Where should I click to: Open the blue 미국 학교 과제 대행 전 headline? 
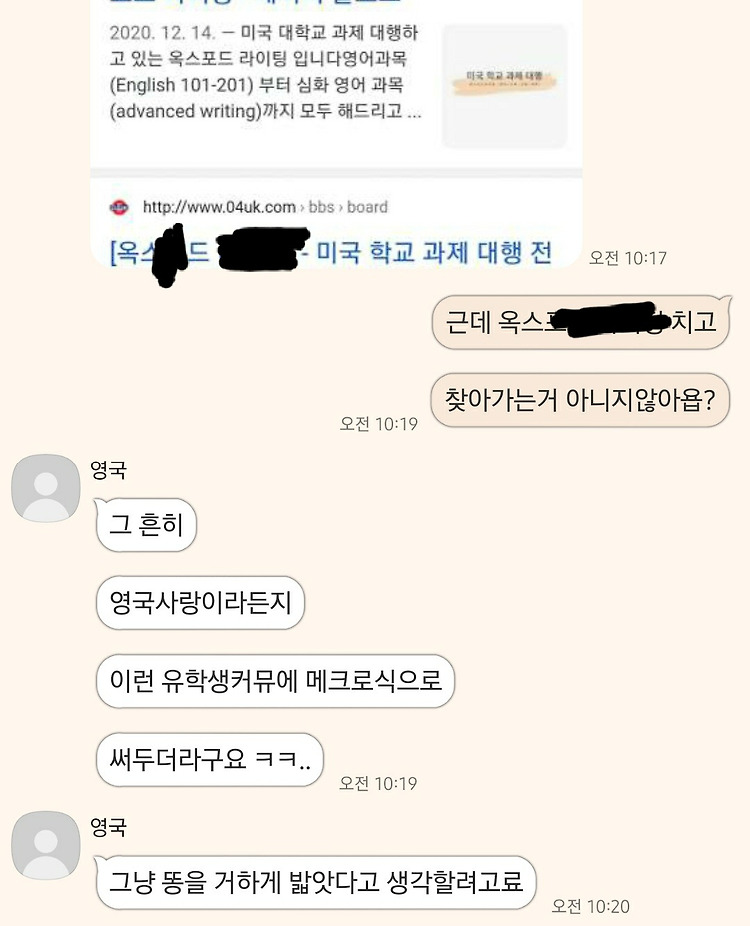click(x=331, y=253)
